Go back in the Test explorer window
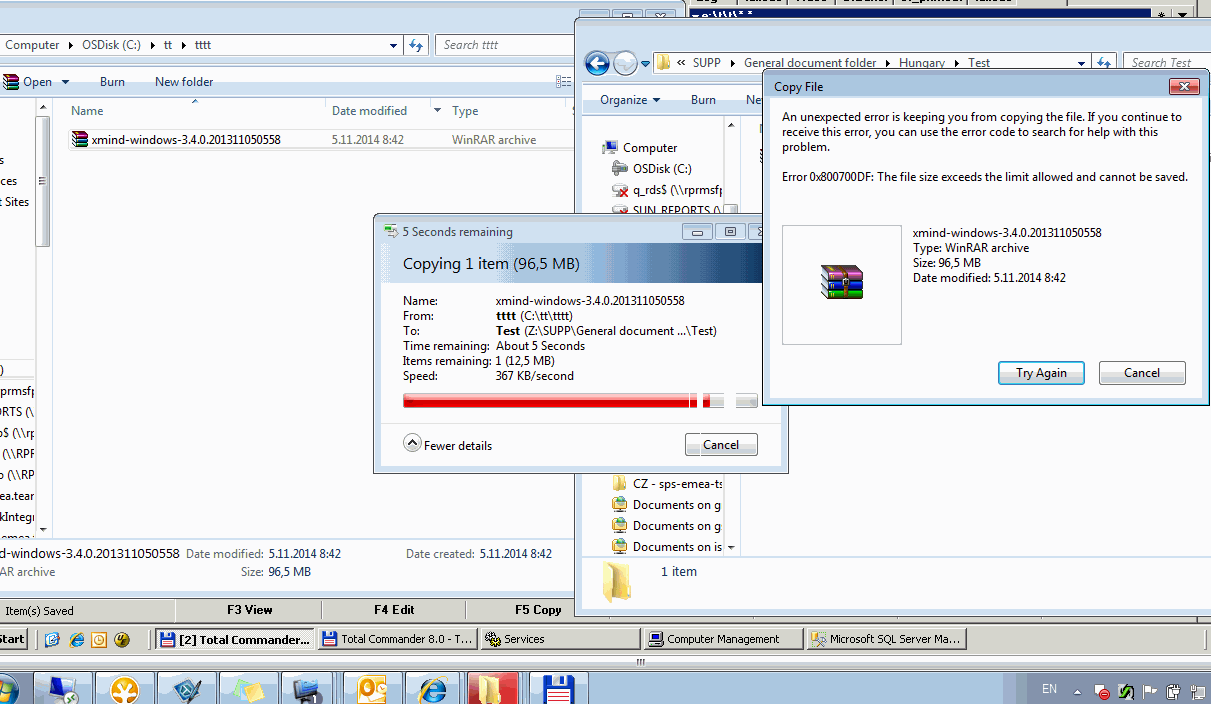1211x704 pixels. pyautogui.click(x=597, y=63)
